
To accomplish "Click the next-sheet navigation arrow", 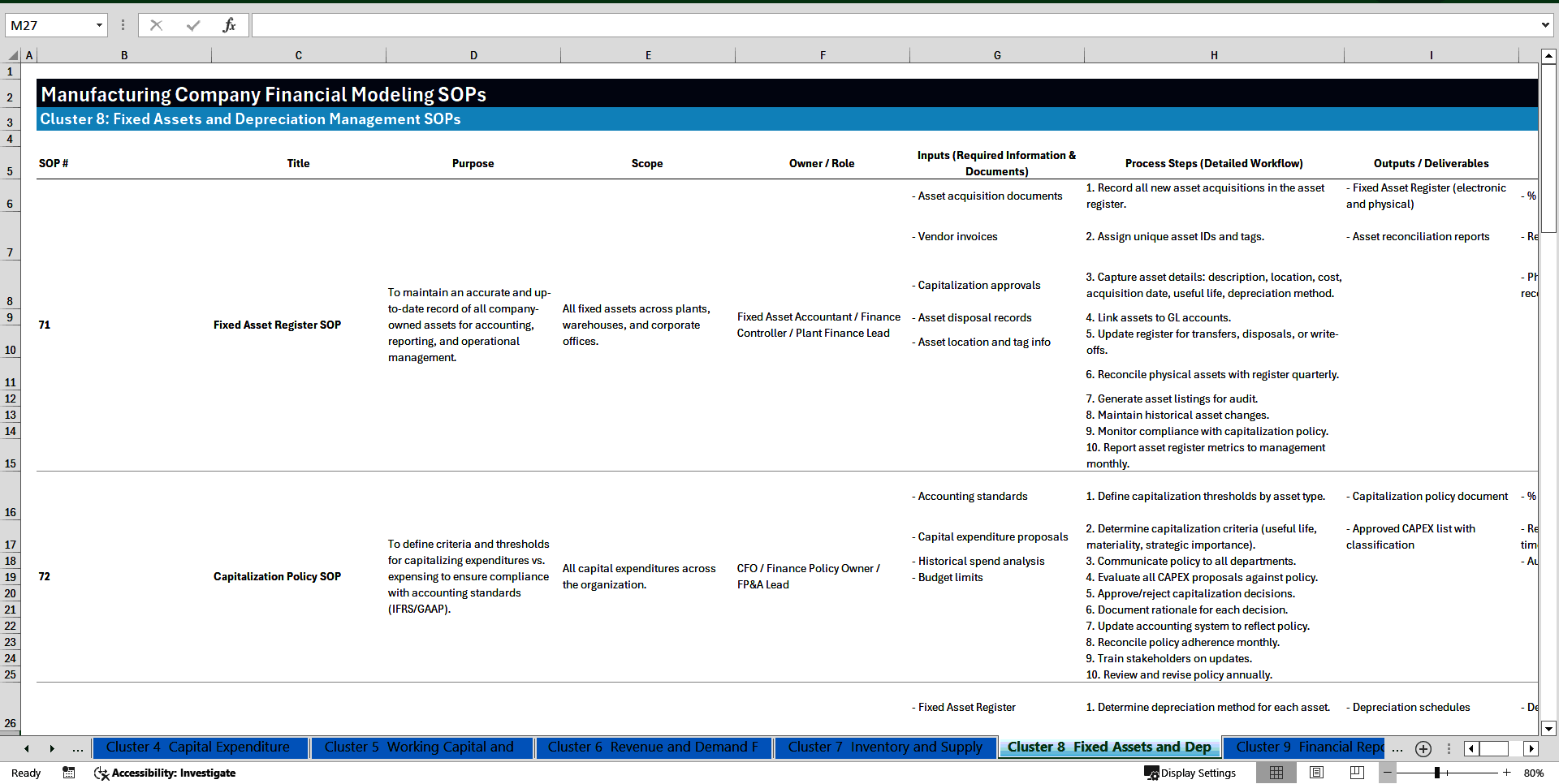I will point(52,748).
